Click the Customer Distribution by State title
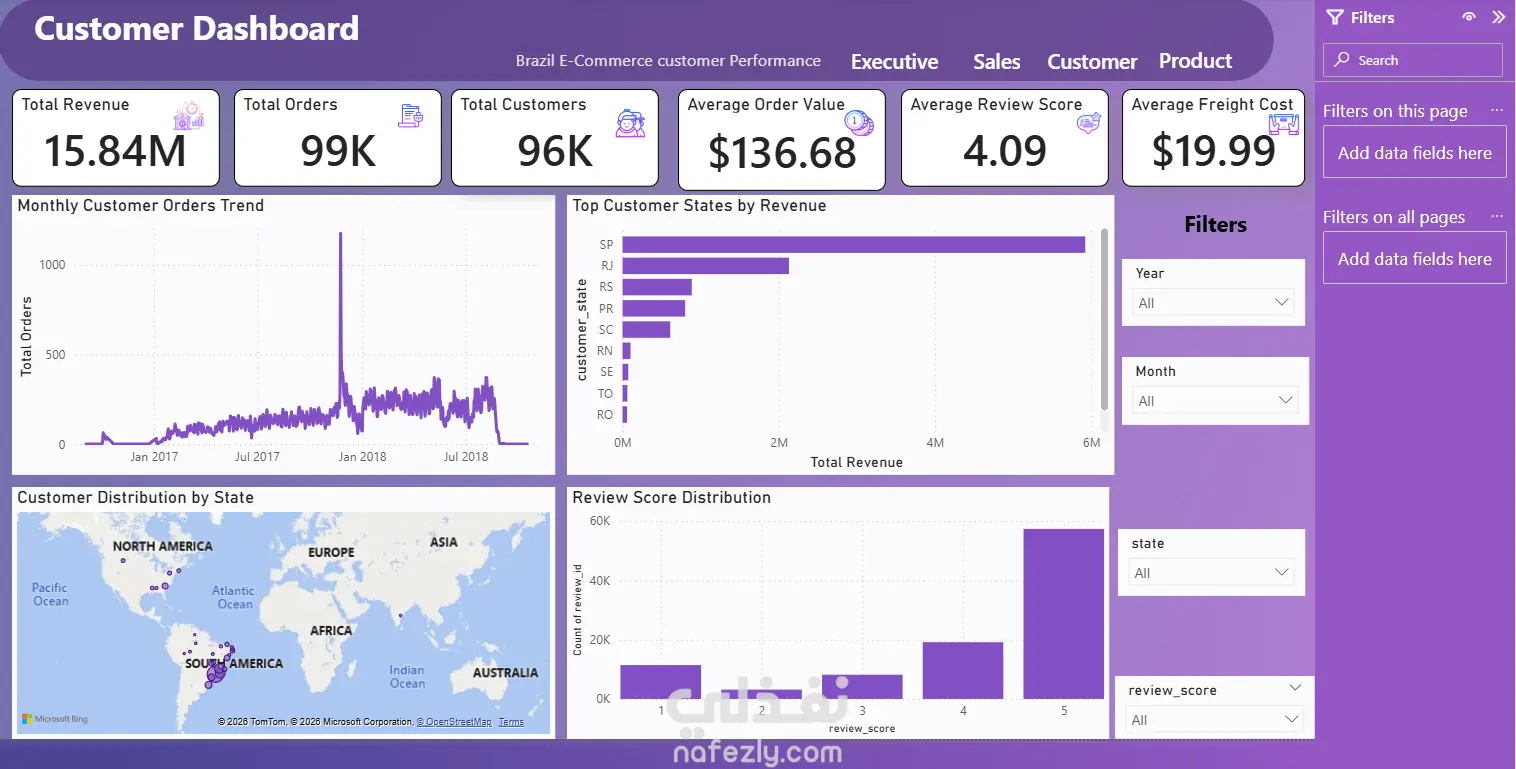This screenshot has height=769, width=1516. point(135,497)
